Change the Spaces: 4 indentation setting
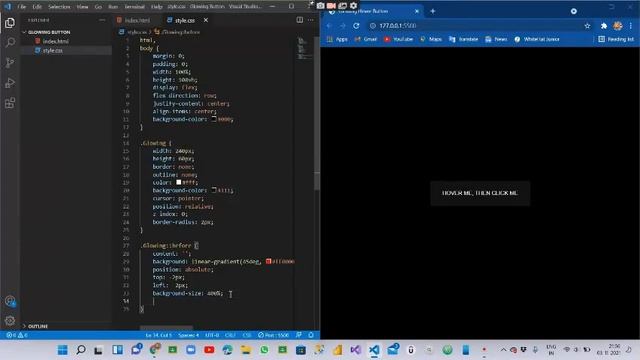Viewport: 640px width, 360px height. coord(188,335)
